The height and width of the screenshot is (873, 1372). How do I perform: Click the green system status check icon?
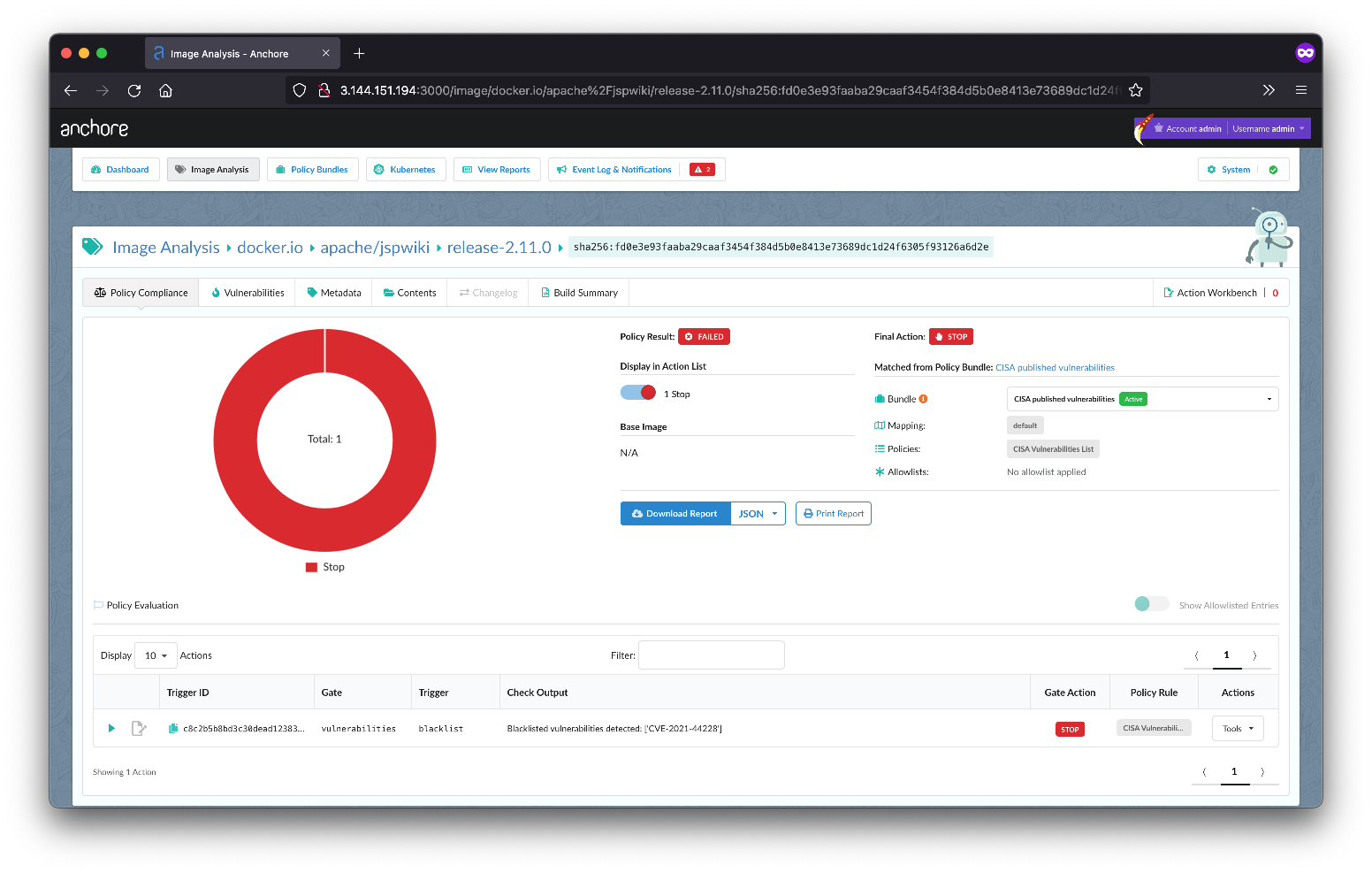click(1273, 170)
